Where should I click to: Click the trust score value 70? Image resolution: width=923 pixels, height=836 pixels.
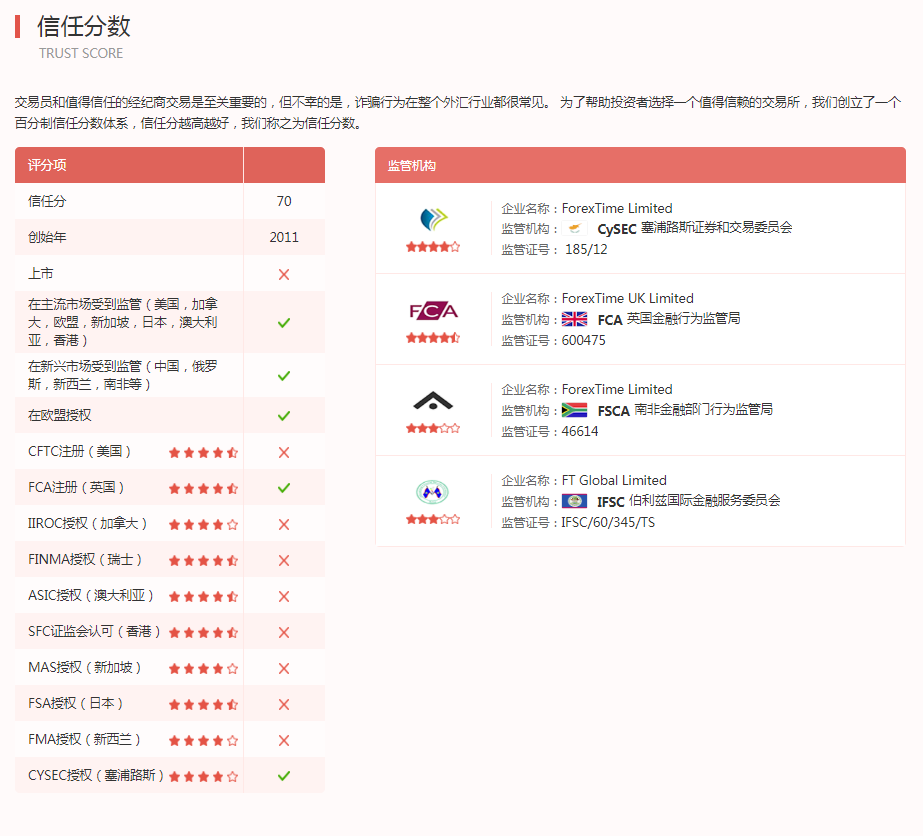click(x=284, y=201)
